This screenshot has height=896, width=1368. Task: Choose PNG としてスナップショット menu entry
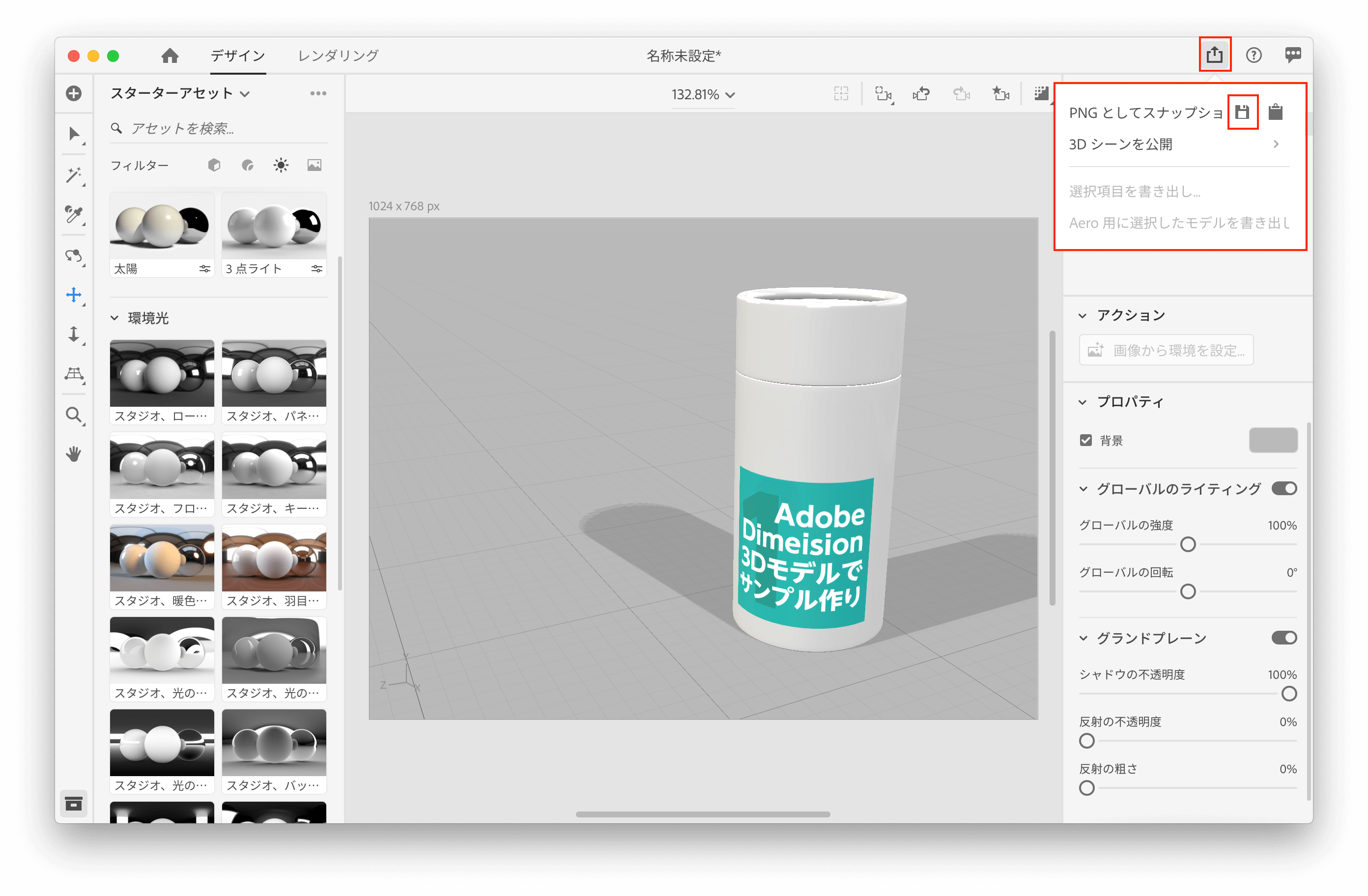[x=1145, y=112]
